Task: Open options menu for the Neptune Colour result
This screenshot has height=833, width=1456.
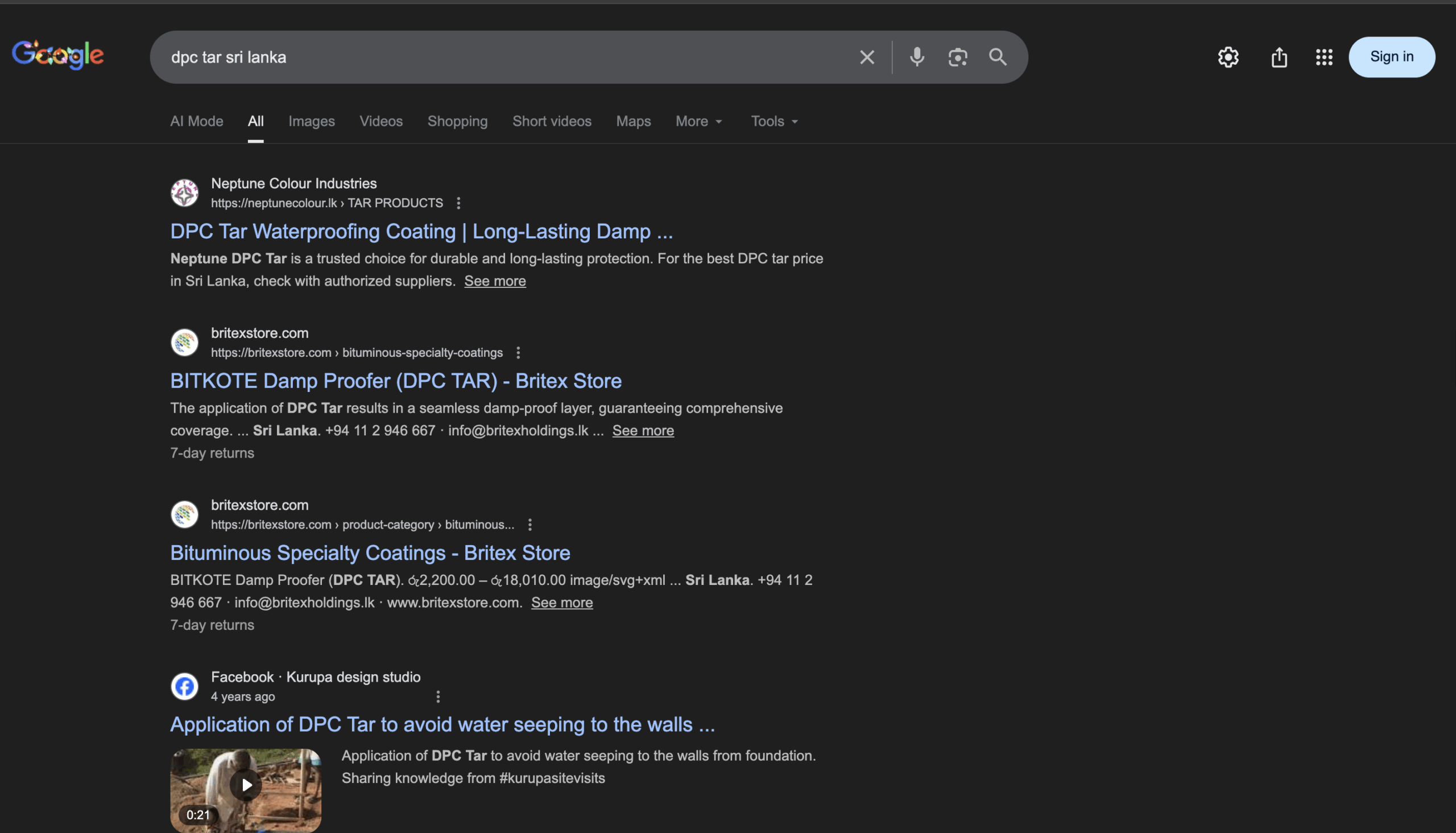Action: point(458,203)
